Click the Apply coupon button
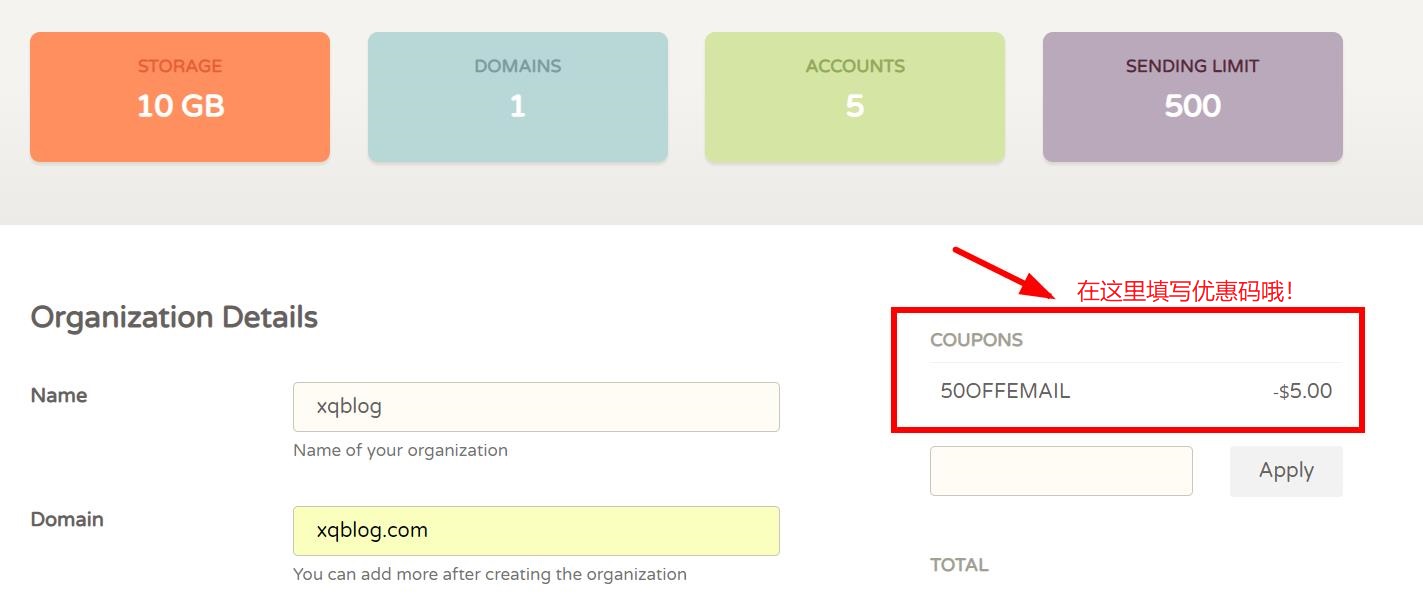Screen dimensions: 1423x601 pos(1286,471)
